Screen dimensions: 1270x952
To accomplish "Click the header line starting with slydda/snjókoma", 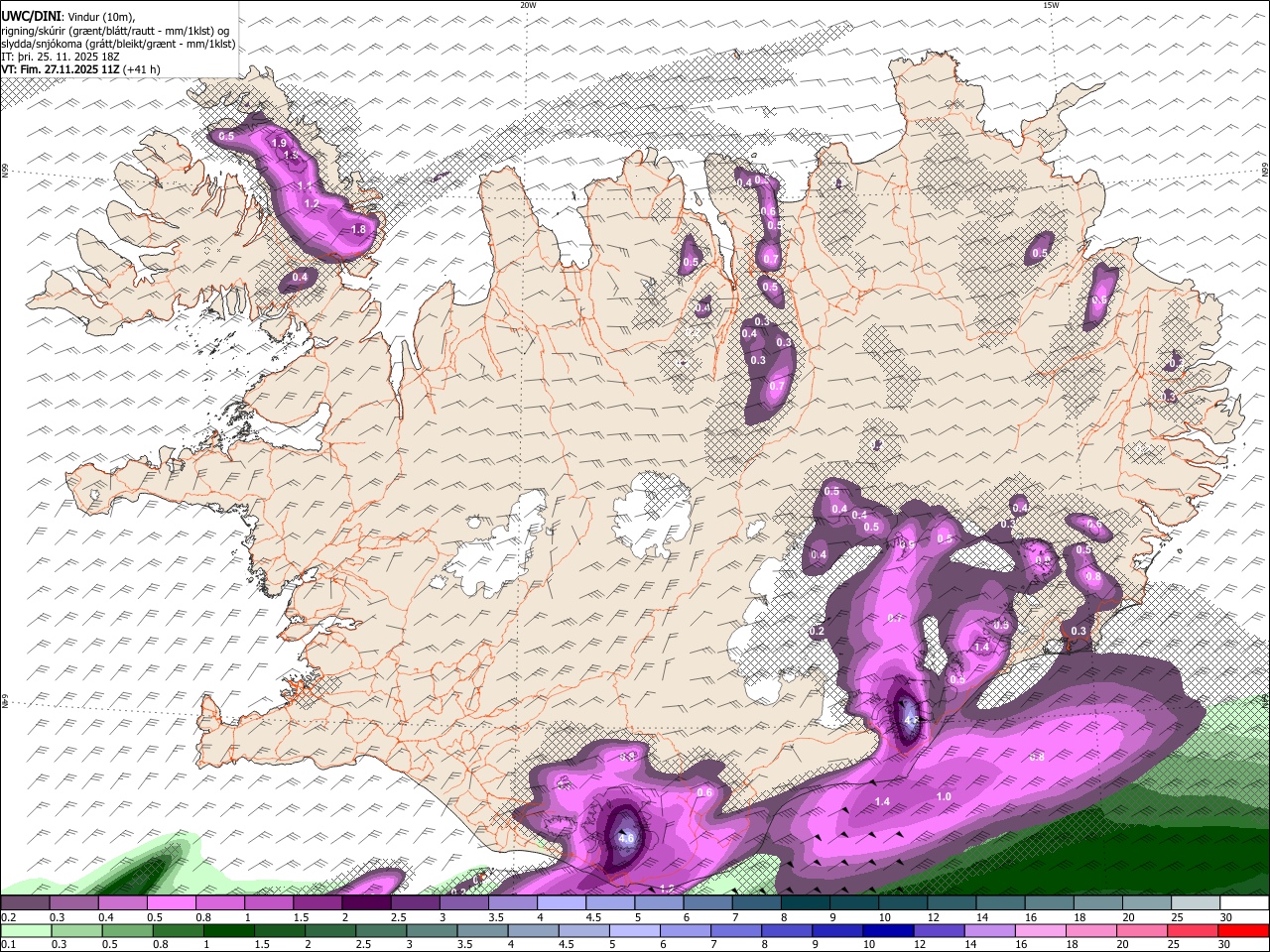I will point(118,44).
